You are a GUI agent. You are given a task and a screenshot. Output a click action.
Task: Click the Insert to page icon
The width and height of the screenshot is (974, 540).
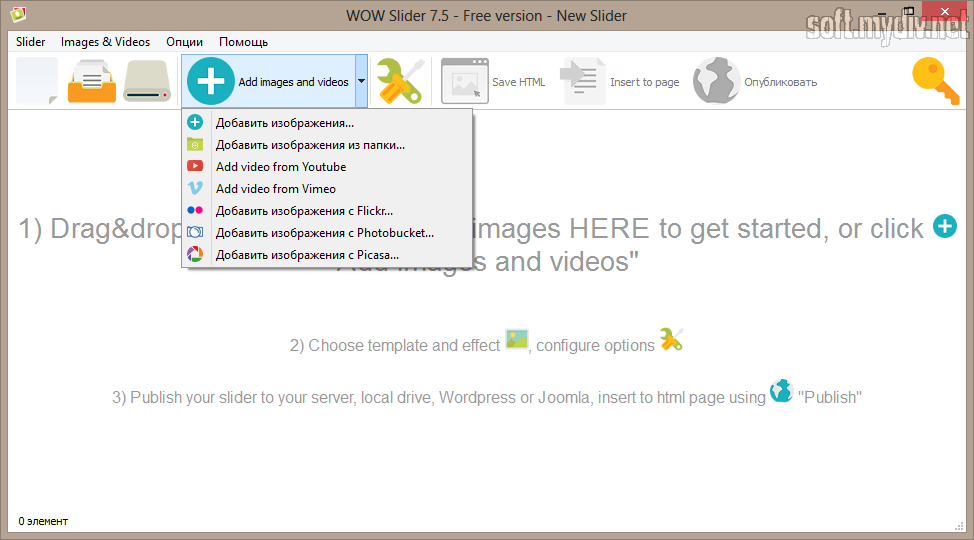[583, 81]
